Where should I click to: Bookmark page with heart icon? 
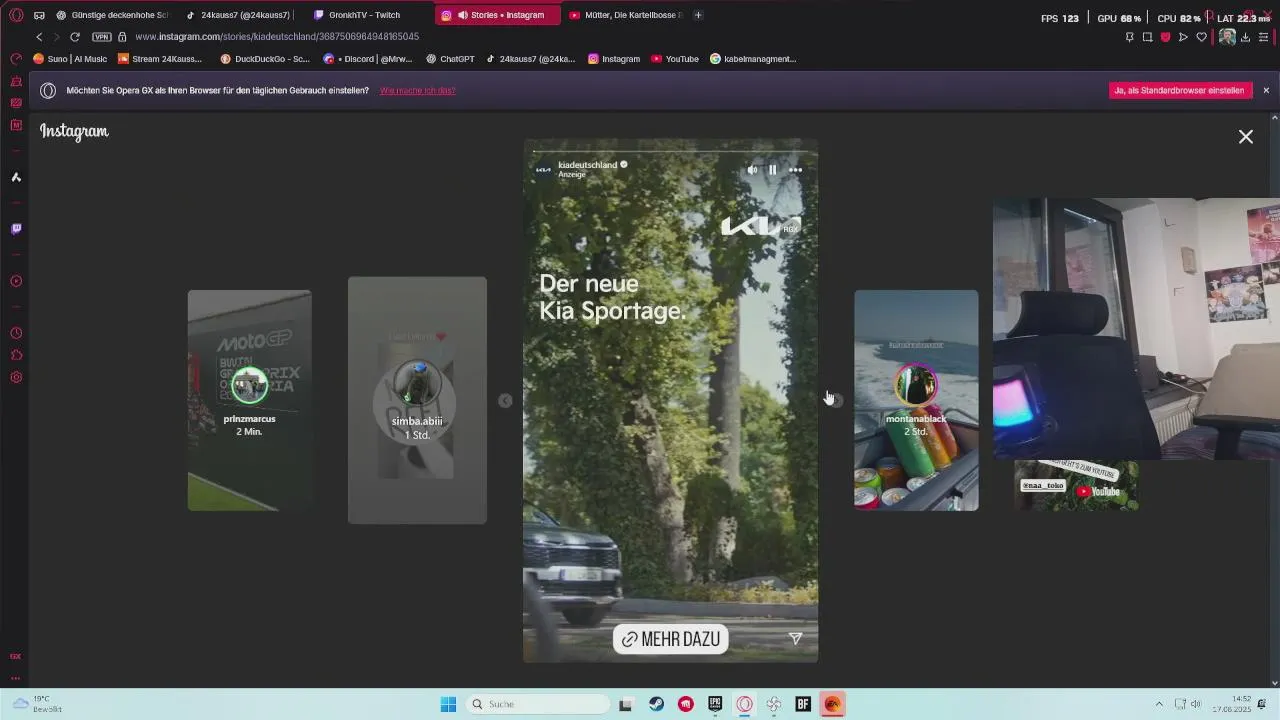1201,37
